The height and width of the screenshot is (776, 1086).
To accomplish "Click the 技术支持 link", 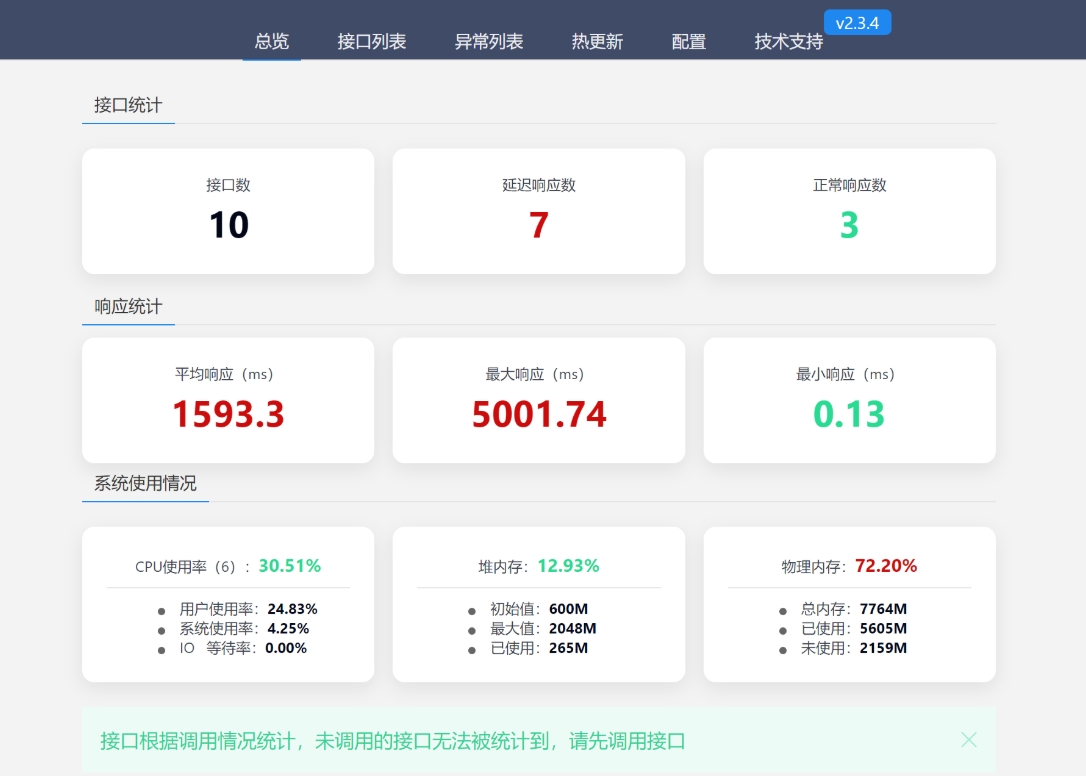I will pos(786,41).
